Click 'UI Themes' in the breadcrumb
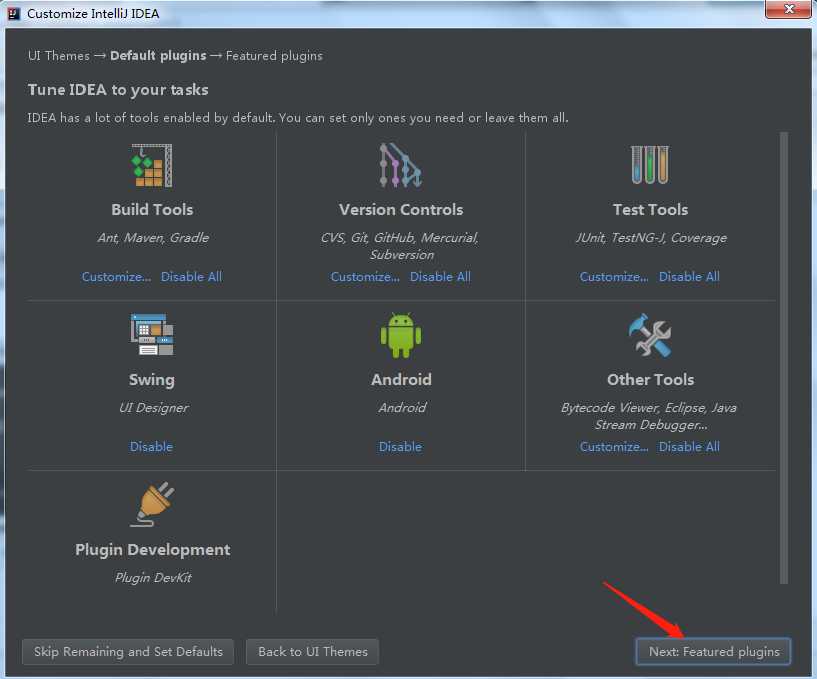This screenshot has height=679, width=817. (x=59, y=56)
